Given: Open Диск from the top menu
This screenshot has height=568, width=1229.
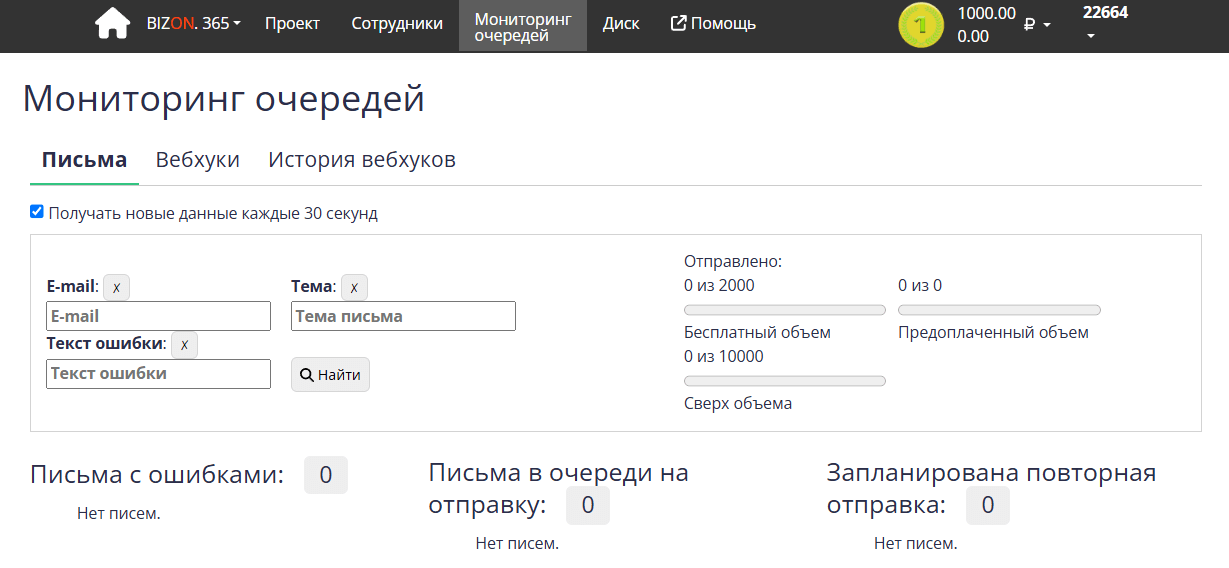Looking at the screenshot, I should click(x=621, y=24).
